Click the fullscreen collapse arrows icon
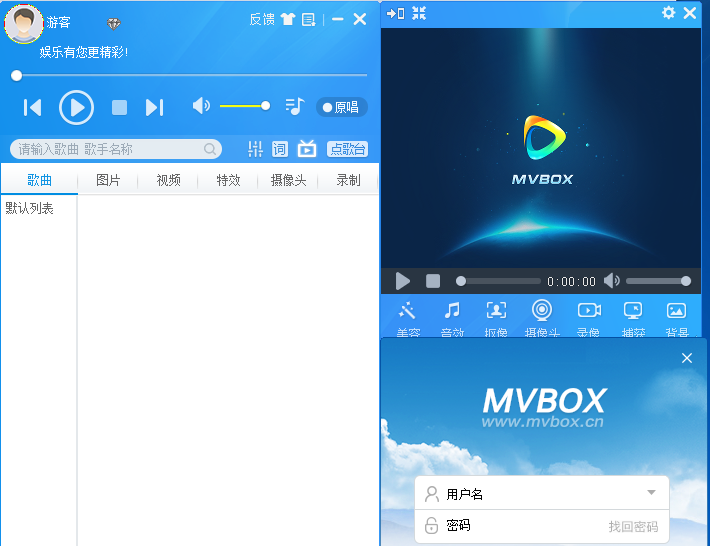 (419, 13)
